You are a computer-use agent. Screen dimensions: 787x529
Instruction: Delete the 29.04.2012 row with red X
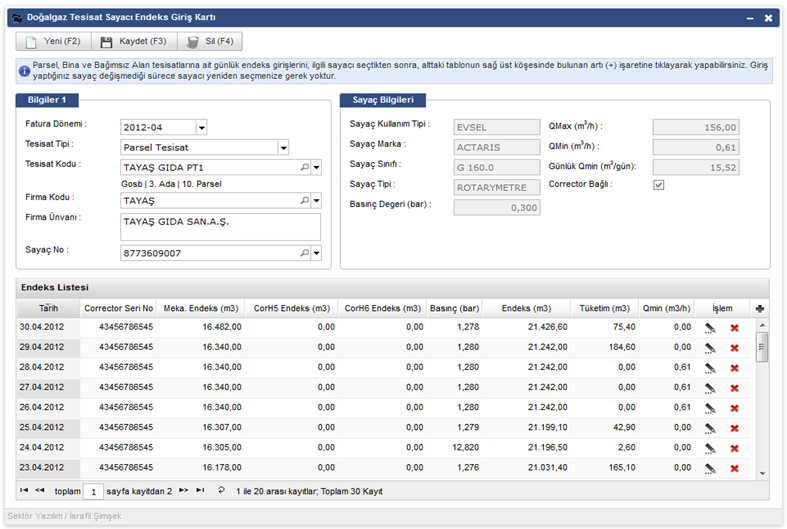click(x=734, y=348)
